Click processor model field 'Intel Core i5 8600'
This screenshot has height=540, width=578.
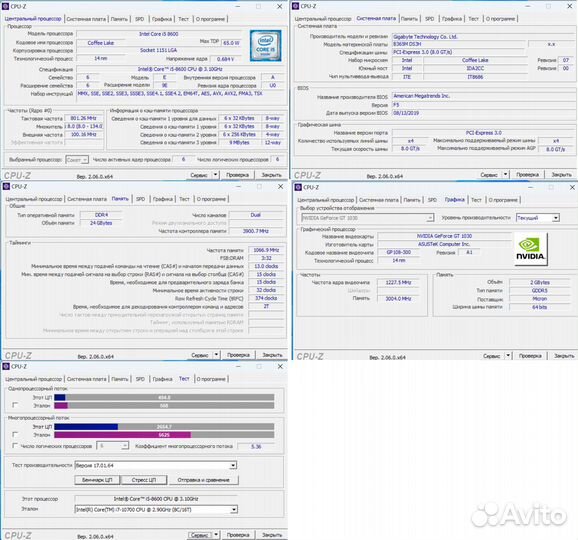[159, 34]
